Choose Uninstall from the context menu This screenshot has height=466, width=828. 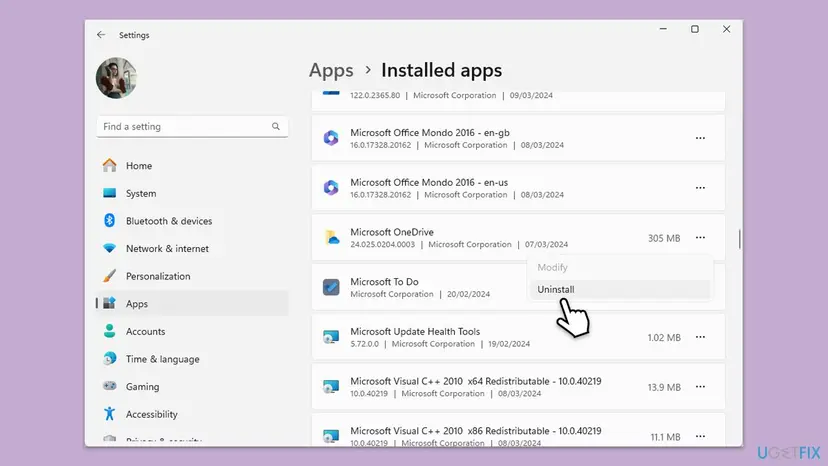(x=620, y=289)
